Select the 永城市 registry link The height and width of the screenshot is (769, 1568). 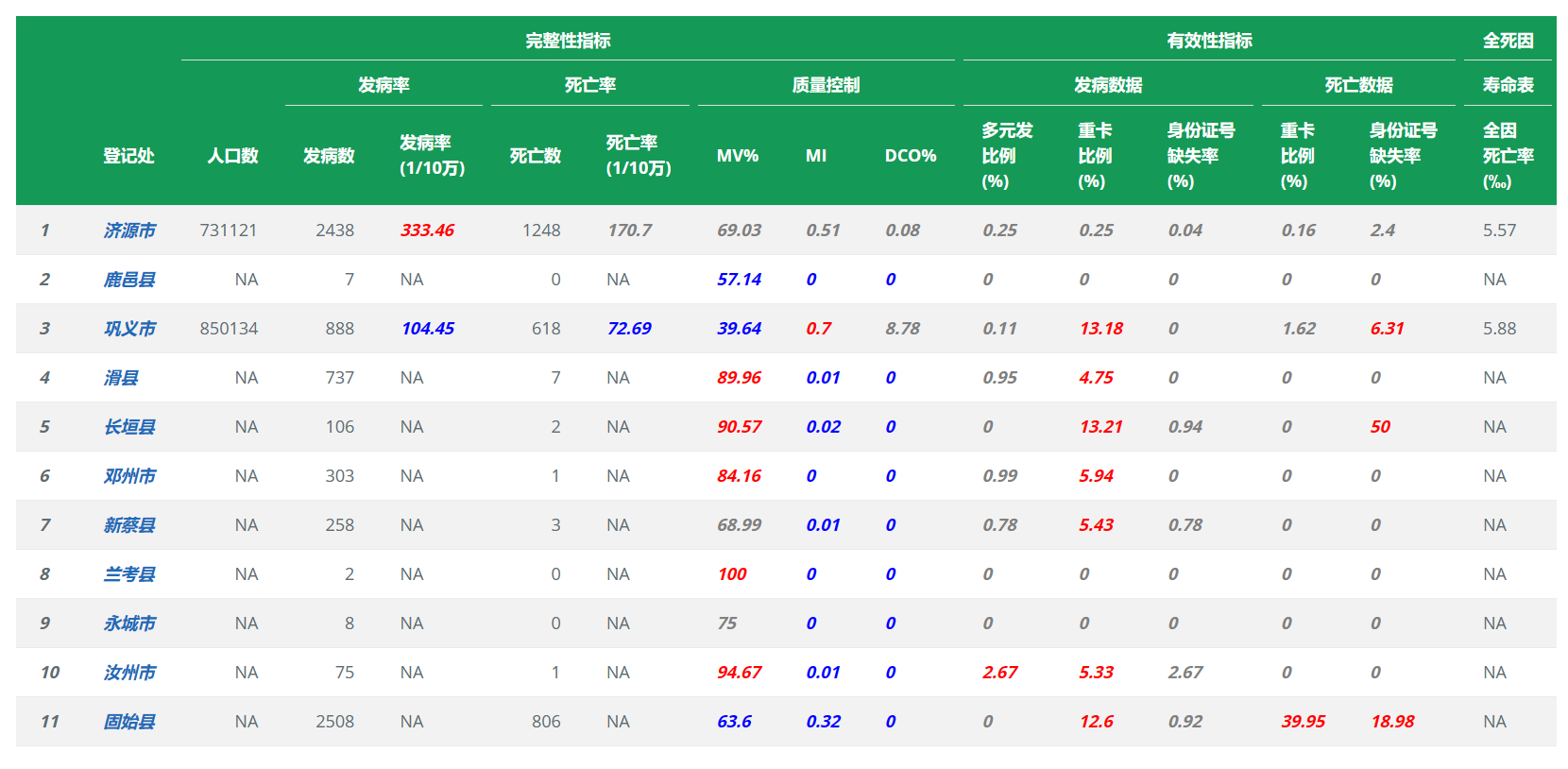(129, 624)
